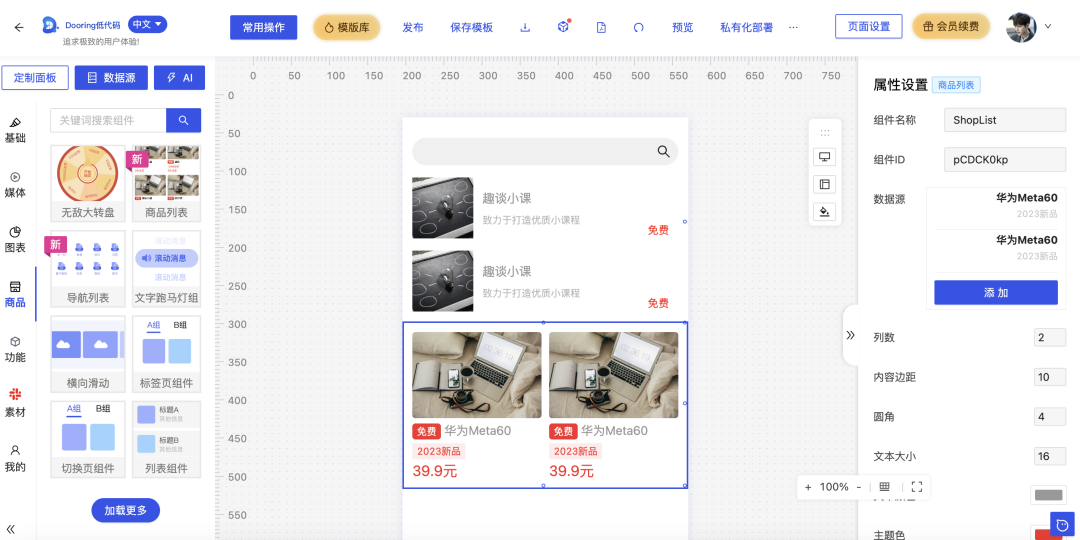This screenshot has height=540, width=1080.
Task: Click 添加 to add a data source item
Action: pyautogui.click(x=996, y=293)
